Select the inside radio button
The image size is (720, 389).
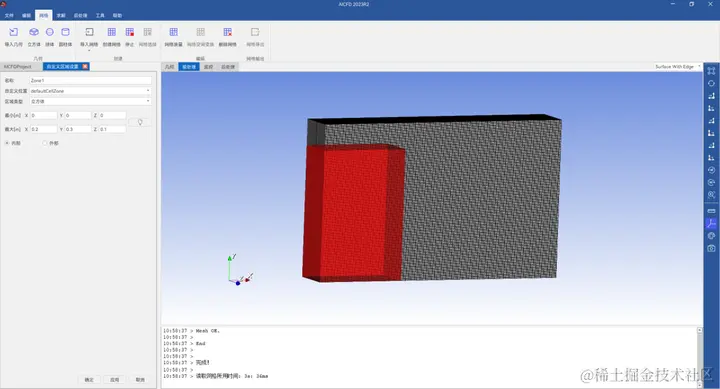pyautogui.click(x=7, y=143)
